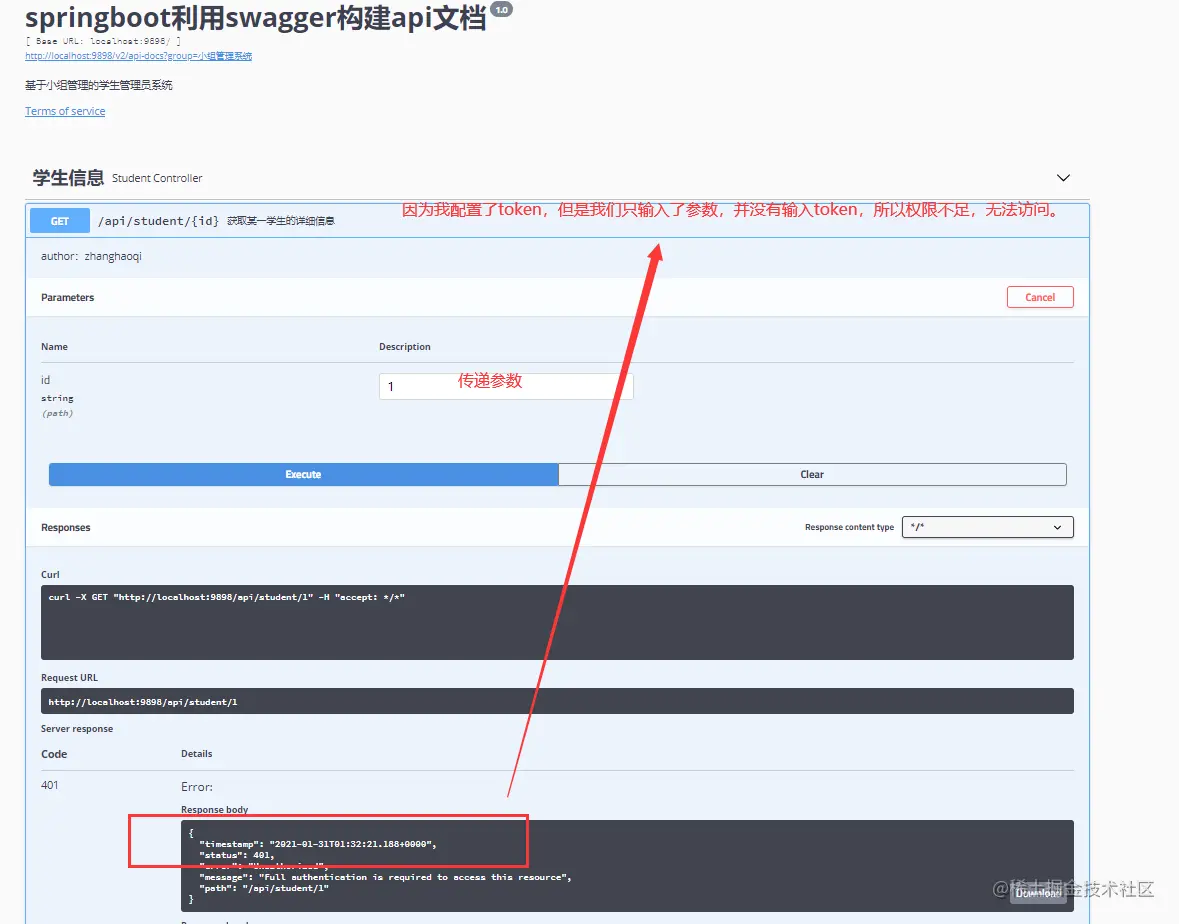The width and height of the screenshot is (1179, 924).
Task: Click the Cancel button
Action: click(1040, 297)
